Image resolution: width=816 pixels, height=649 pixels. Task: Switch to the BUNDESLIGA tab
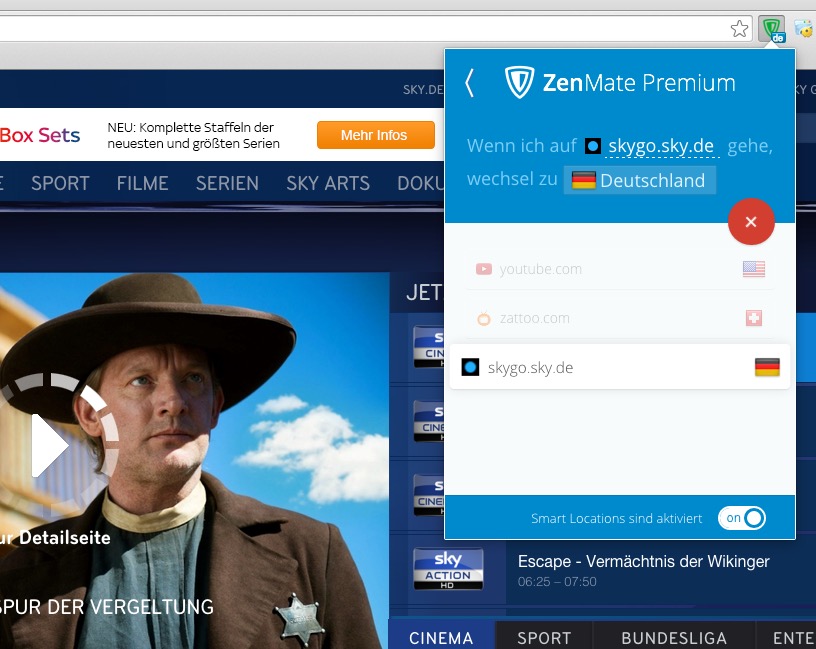coord(673,637)
